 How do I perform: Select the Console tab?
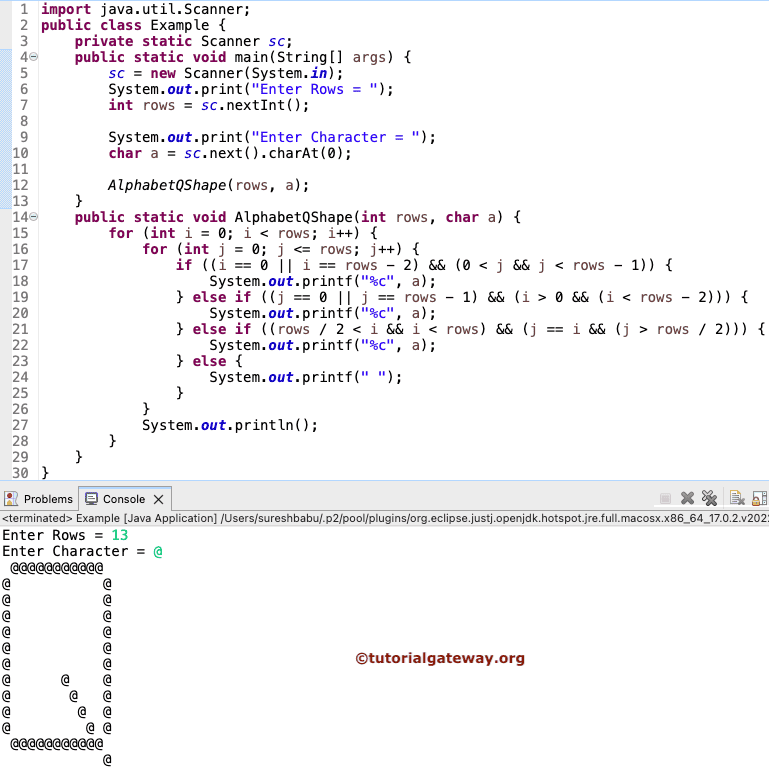(124, 499)
